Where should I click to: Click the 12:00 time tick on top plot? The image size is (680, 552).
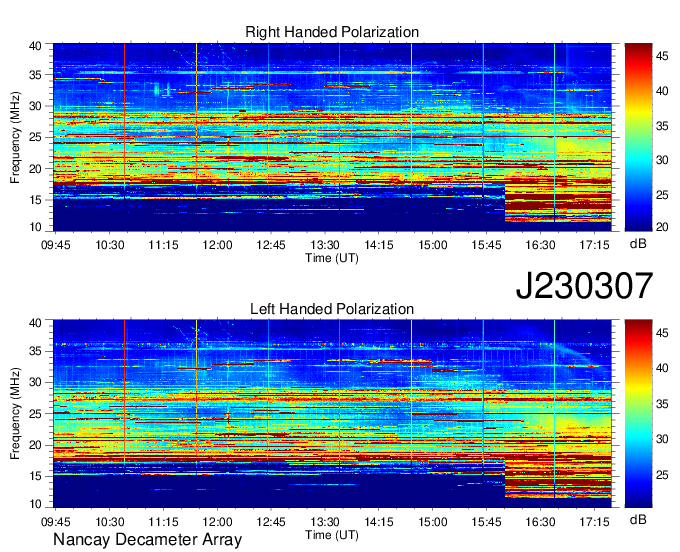[217, 245]
